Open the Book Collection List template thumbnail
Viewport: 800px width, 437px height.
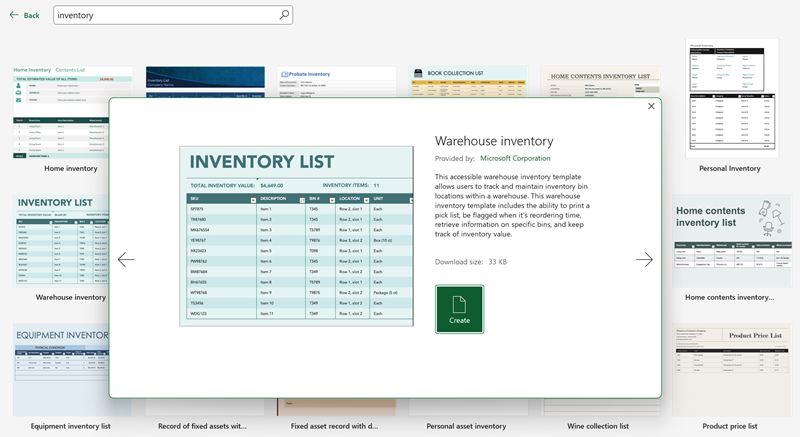pyautogui.click(x=468, y=82)
